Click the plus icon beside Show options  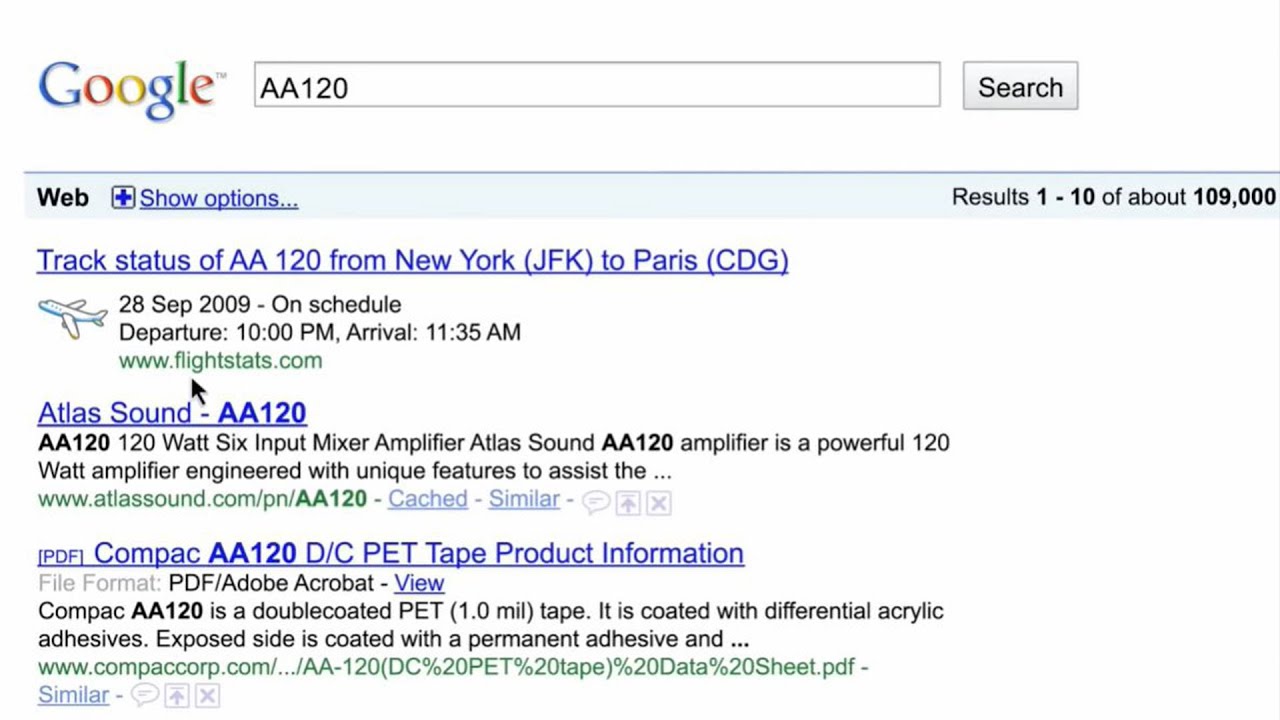[x=123, y=198]
